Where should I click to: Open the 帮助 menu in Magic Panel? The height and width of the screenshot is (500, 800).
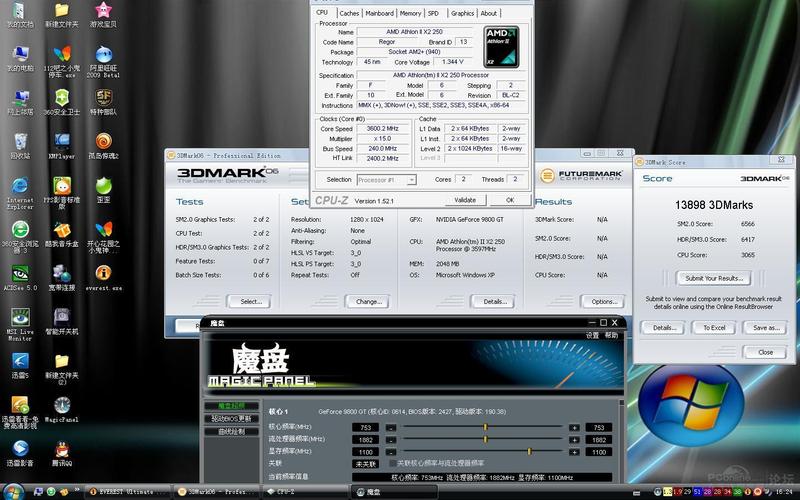[x=611, y=335]
